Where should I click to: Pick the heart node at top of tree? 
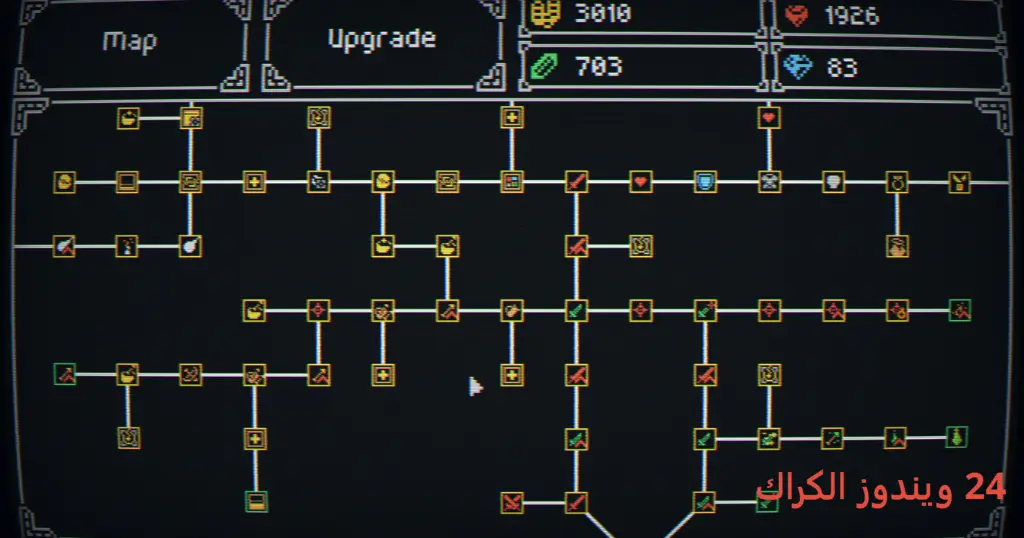769,118
